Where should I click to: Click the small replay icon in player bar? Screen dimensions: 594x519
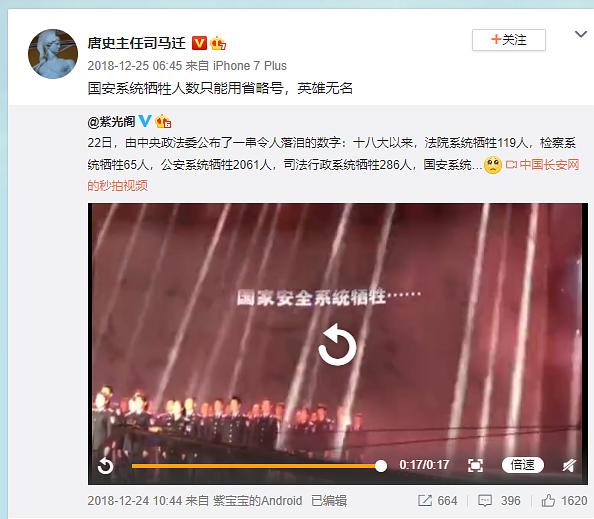tap(105, 466)
